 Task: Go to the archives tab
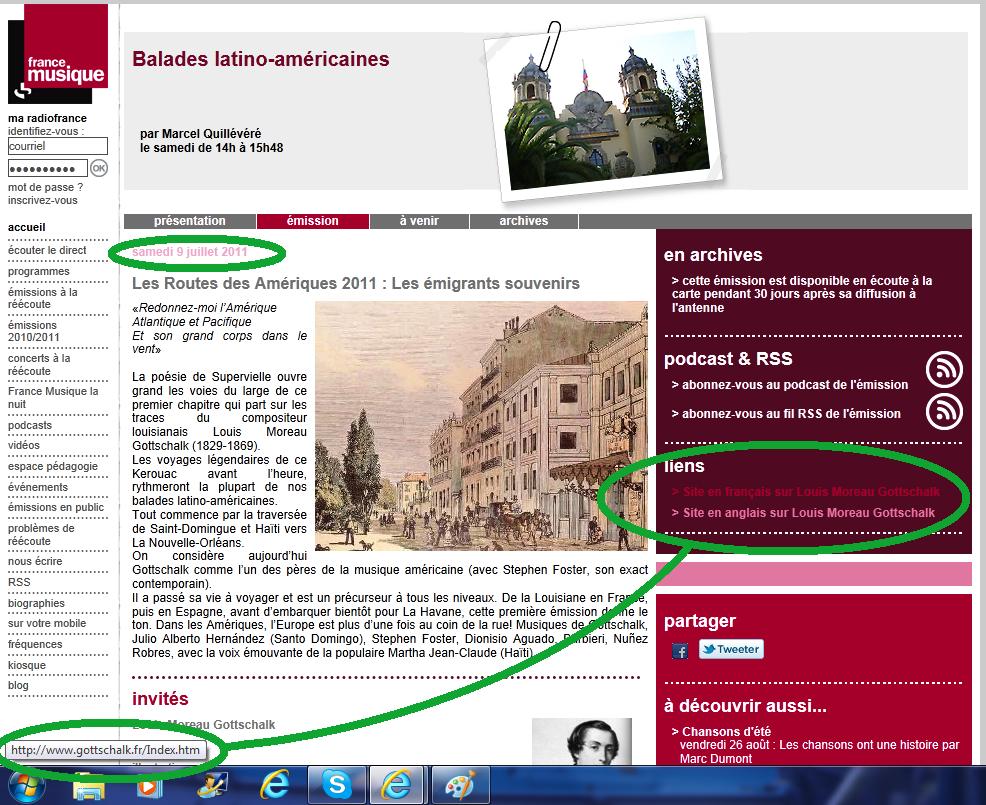524,221
